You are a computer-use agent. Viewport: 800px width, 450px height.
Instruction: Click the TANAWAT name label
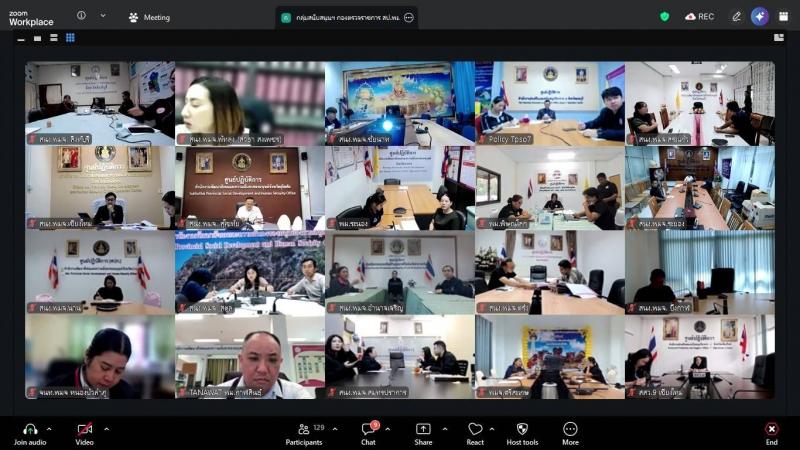[226, 392]
